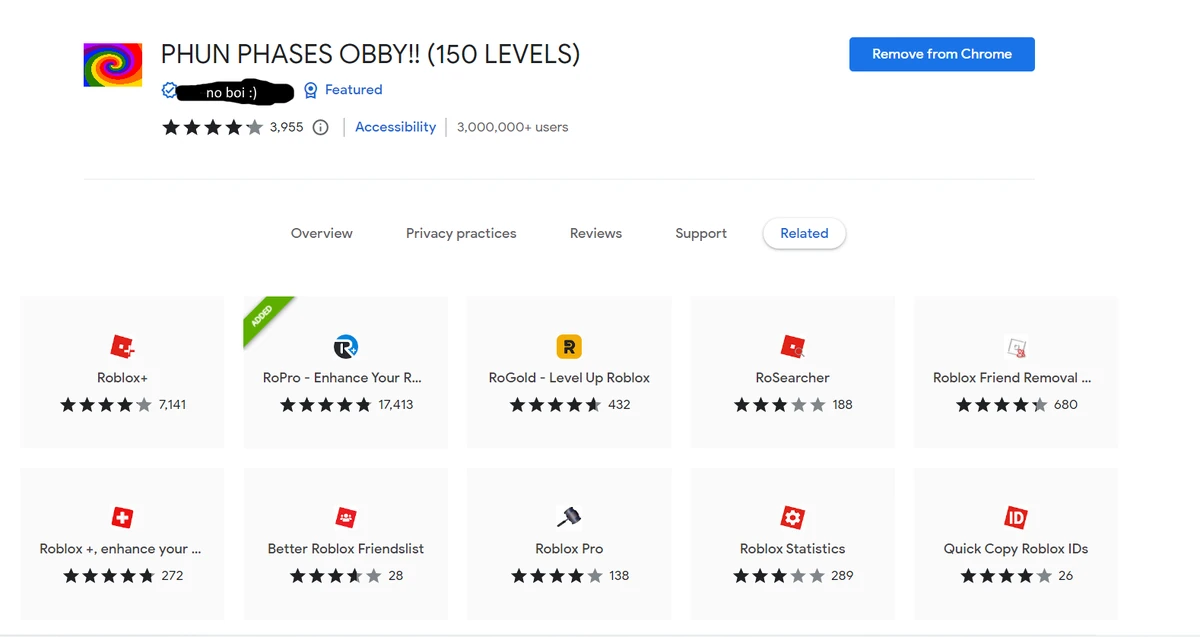Open the Quick Copy Roblox IDs icon
Image resolution: width=1200 pixels, height=637 pixels.
click(x=1015, y=517)
